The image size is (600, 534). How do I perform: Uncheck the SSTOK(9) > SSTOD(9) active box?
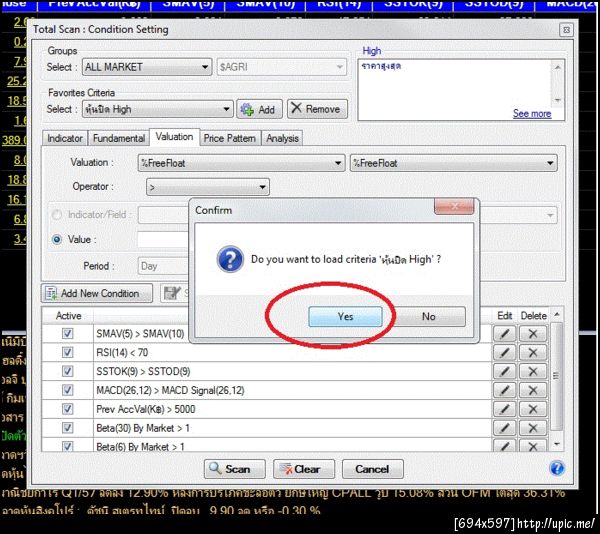coord(68,371)
